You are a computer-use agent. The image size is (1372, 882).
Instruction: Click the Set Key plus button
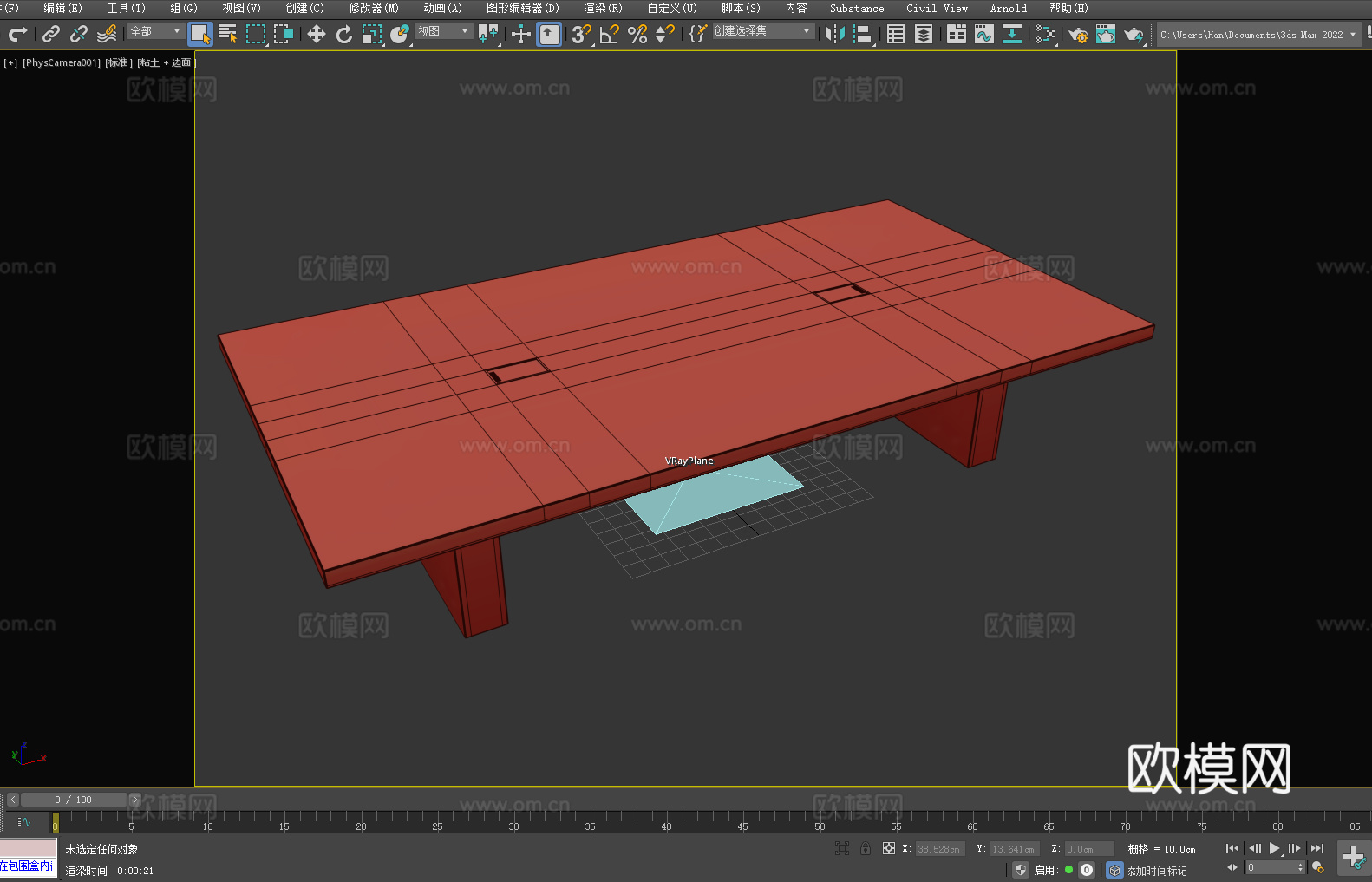(1354, 858)
